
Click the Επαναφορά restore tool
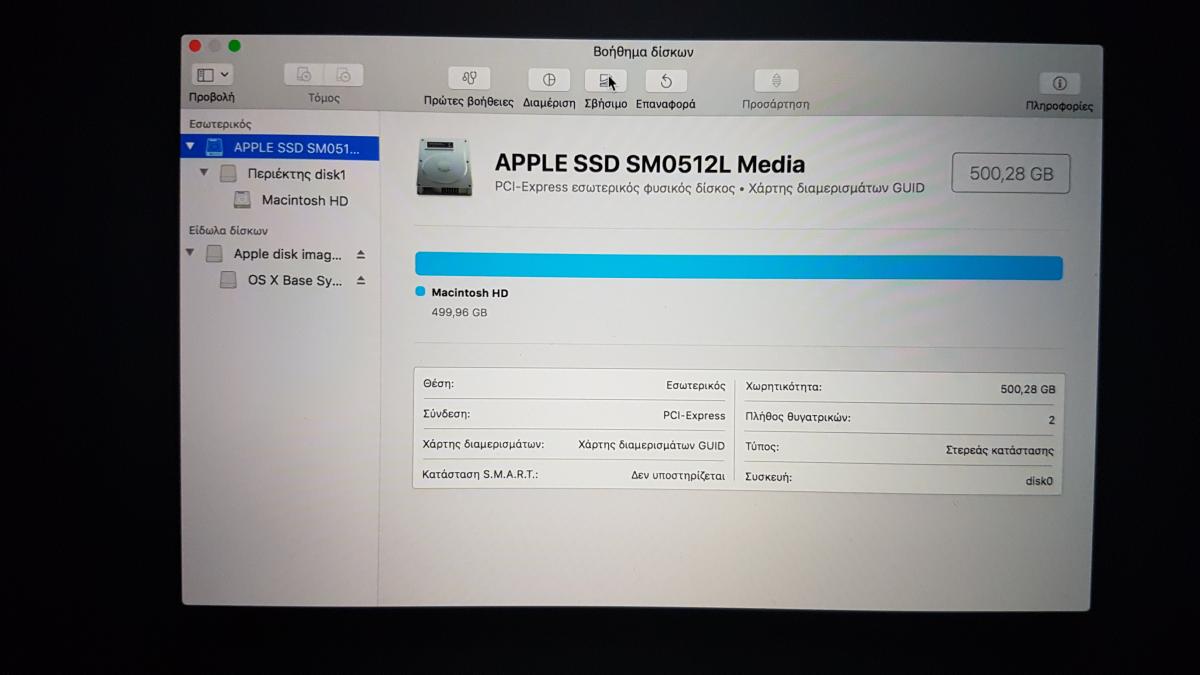[666, 81]
